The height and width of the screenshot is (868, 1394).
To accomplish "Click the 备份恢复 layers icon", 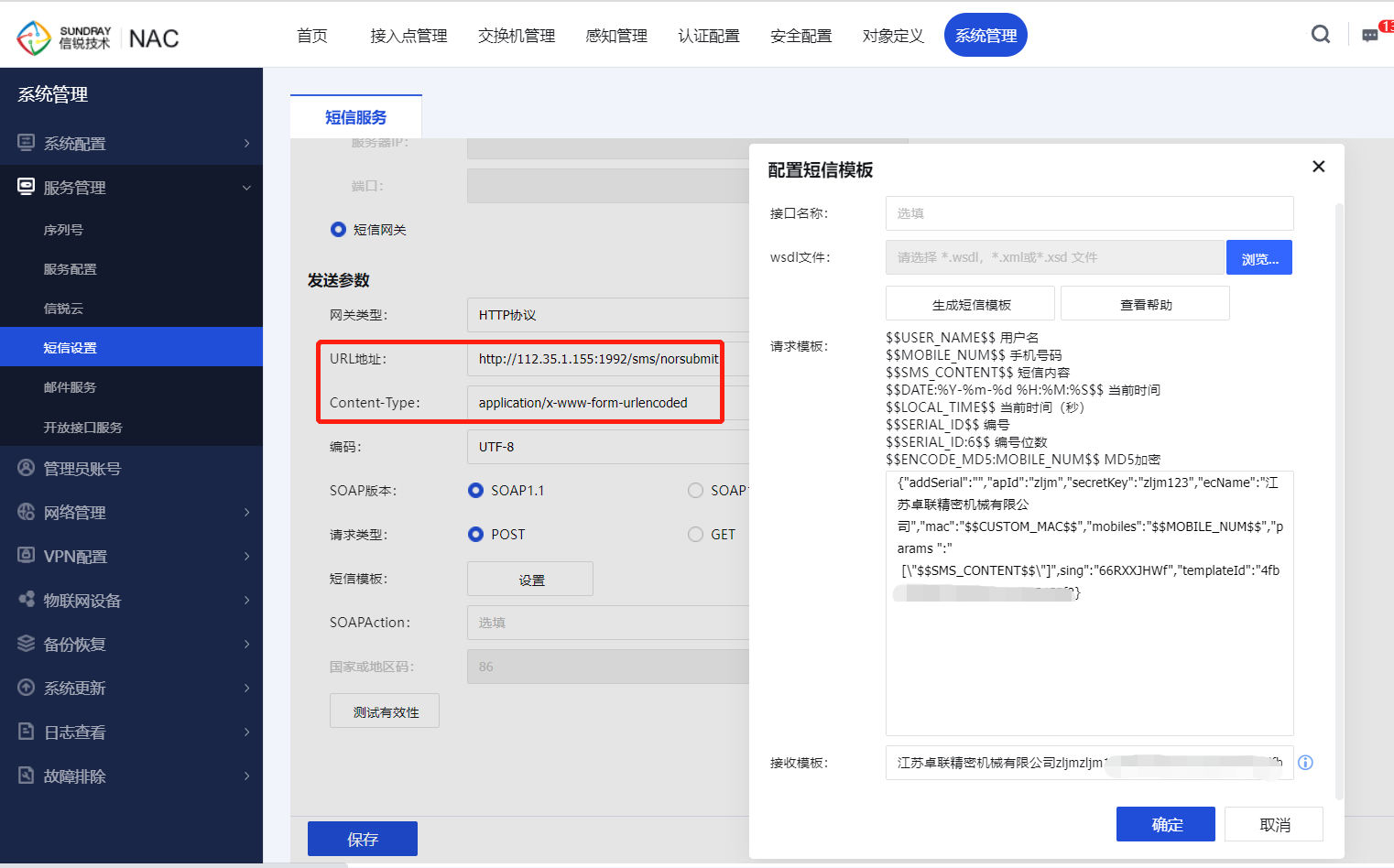I will pos(27,644).
